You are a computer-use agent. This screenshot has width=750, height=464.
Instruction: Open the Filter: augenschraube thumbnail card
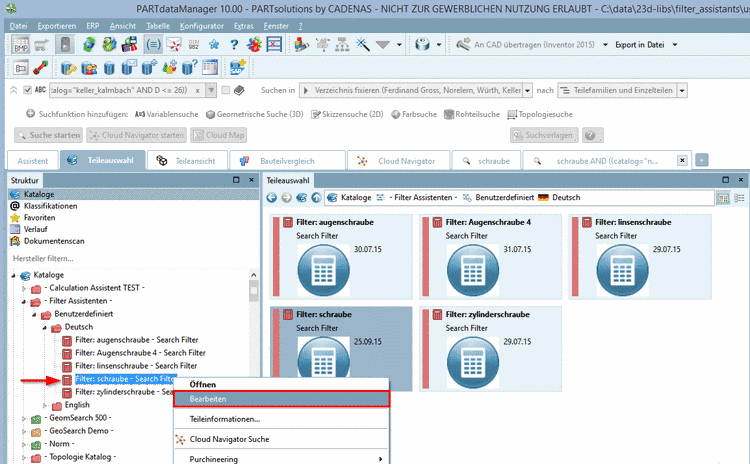[342, 257]
